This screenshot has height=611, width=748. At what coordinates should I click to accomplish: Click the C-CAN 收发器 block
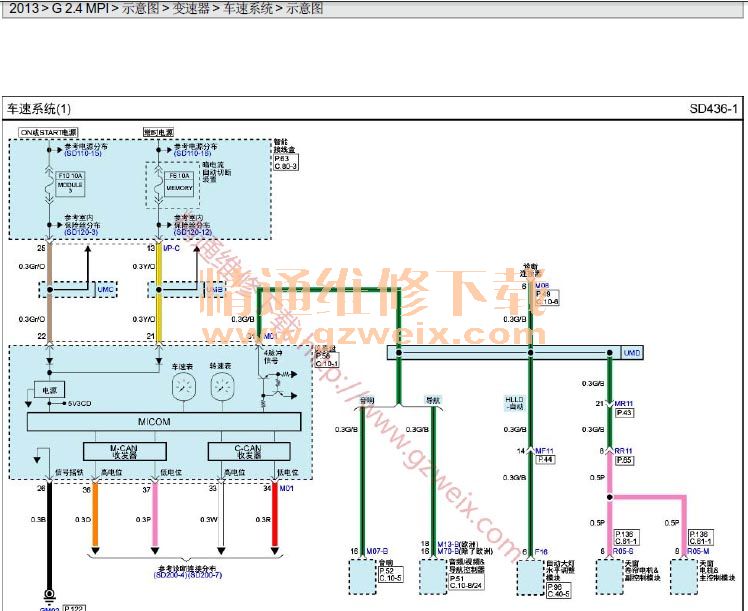pyautogui.click(x=249, y=452)
